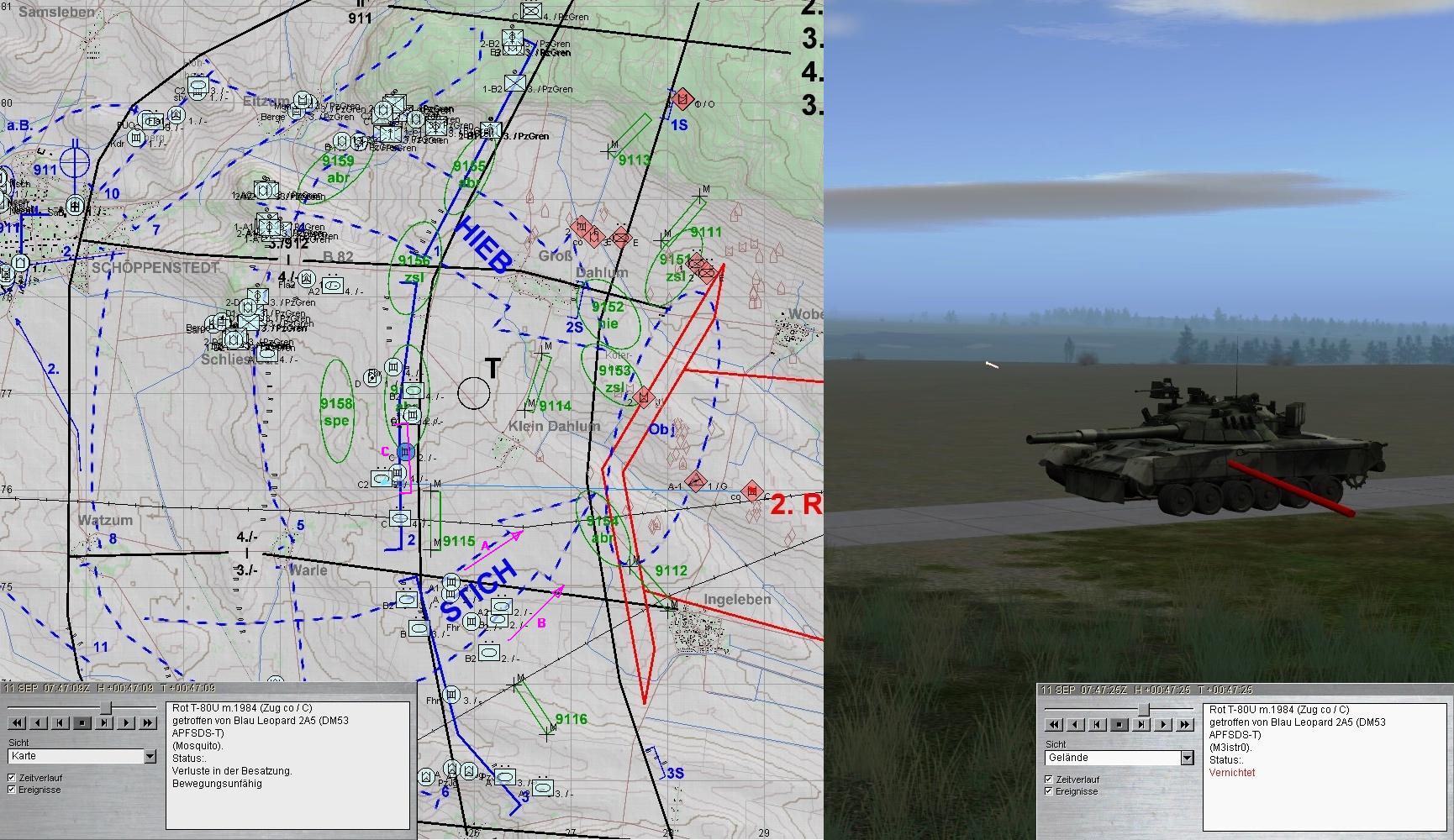Click the circle marker labeled T on map

[474, 393]
